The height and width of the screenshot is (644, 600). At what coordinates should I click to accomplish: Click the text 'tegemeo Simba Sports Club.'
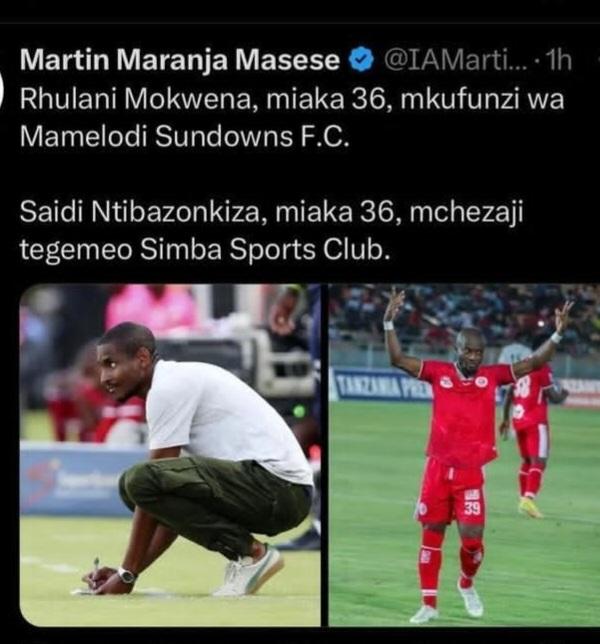click(x=204, y=250)
